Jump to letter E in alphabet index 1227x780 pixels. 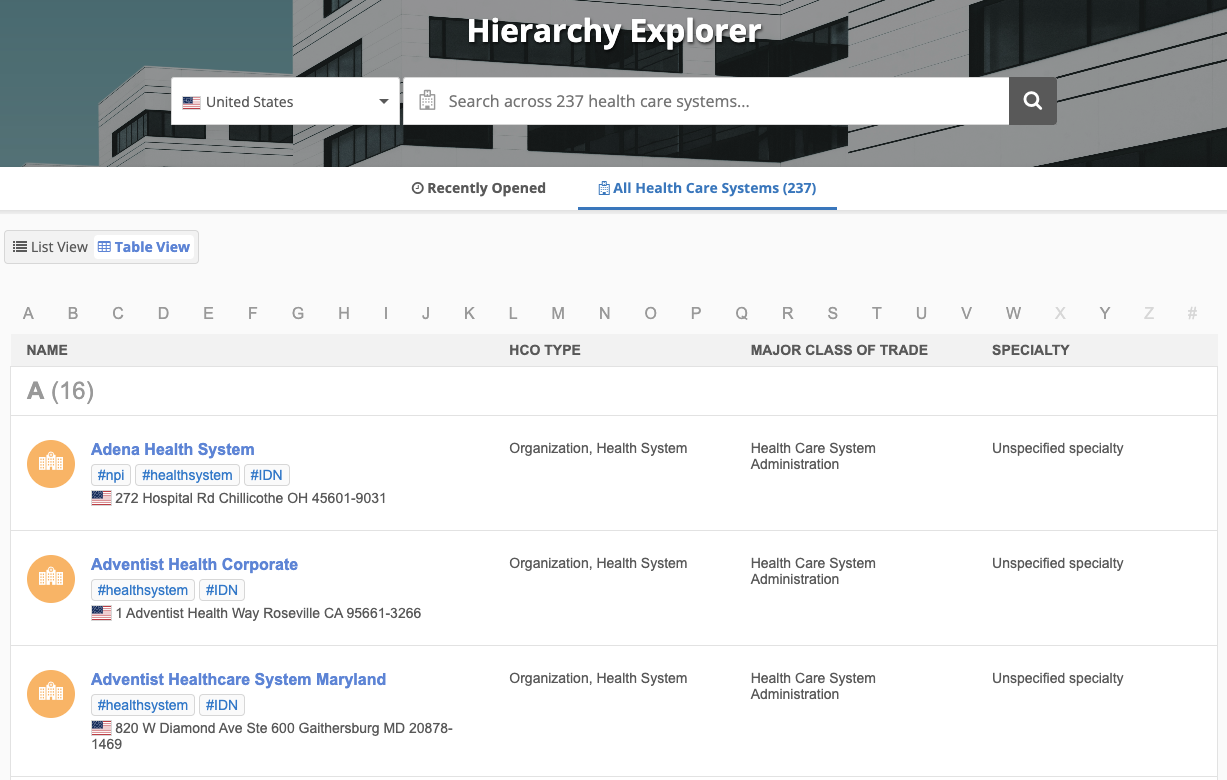pos(208,313)
